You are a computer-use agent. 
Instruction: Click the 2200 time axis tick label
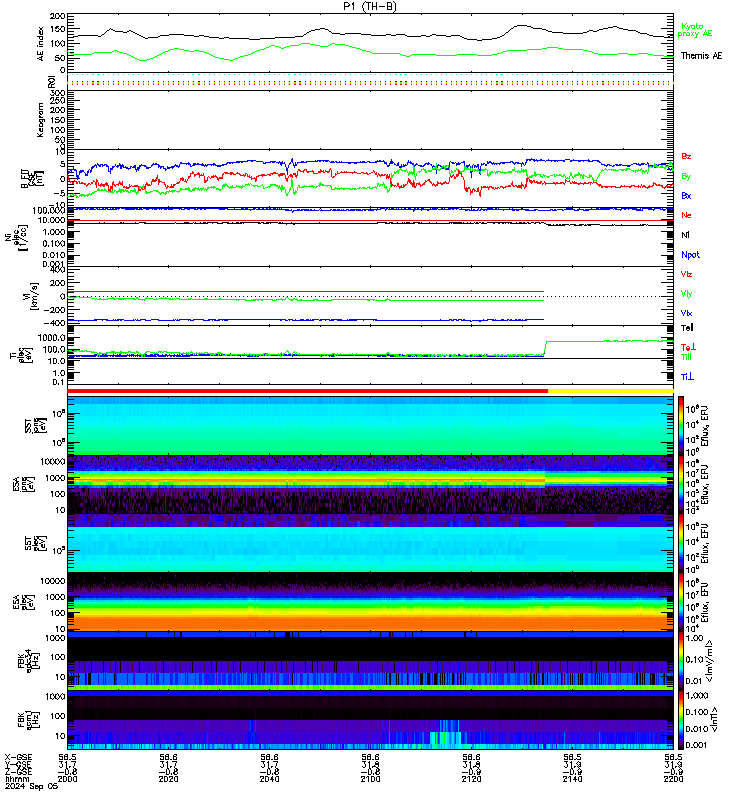(673, 779)
